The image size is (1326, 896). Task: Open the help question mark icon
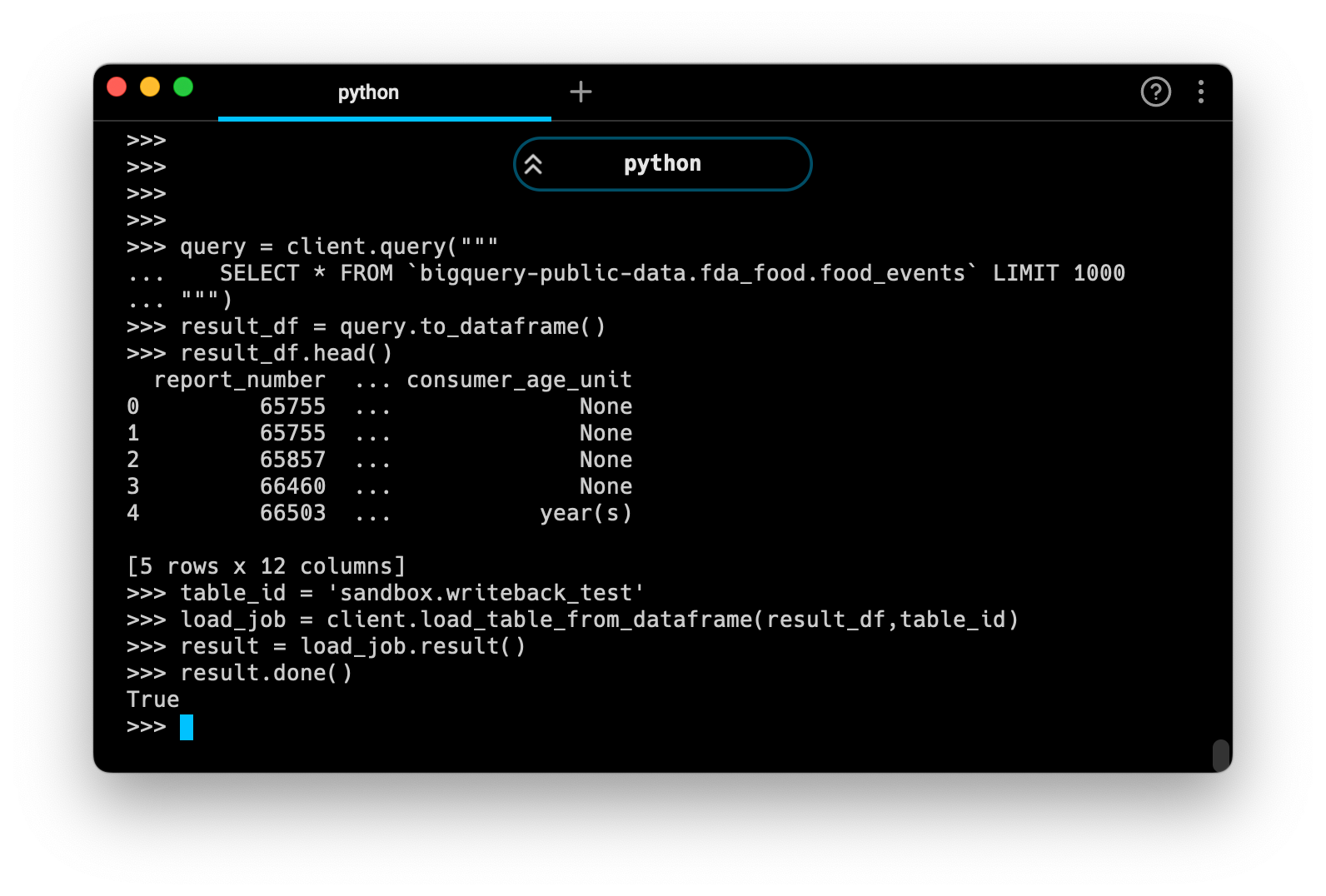1155,92
